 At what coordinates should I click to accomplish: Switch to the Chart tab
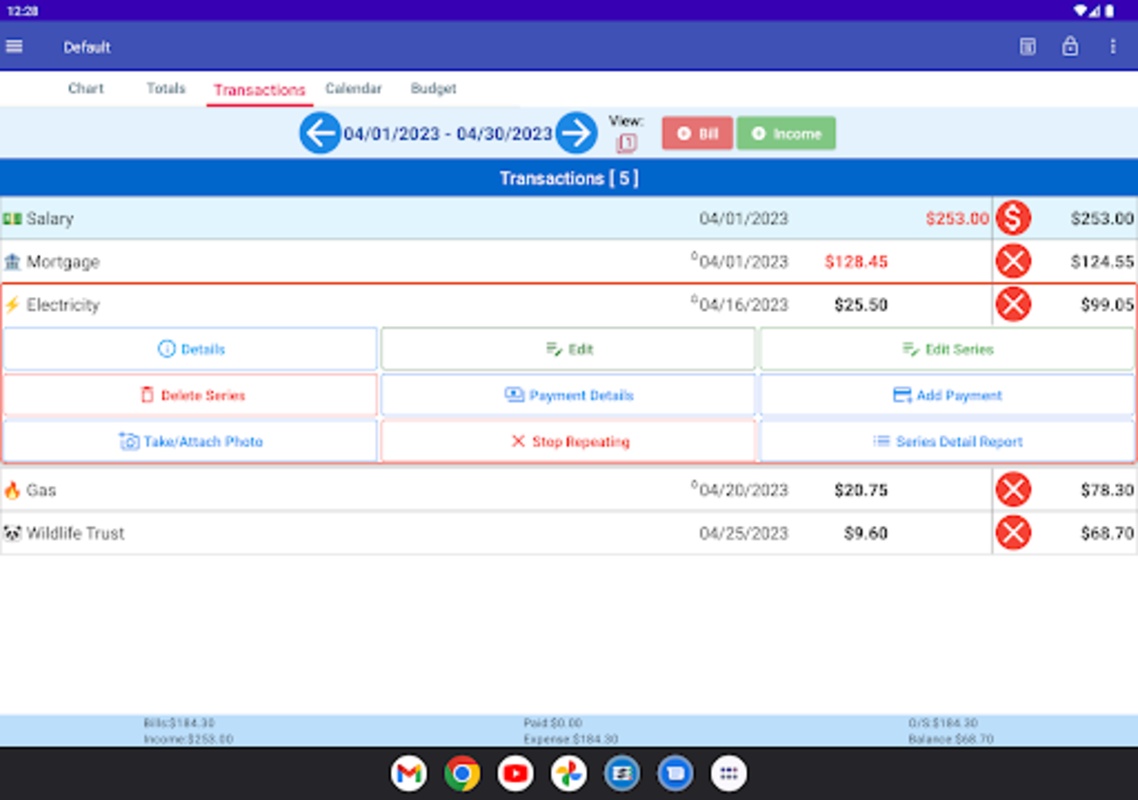[86, 89]
